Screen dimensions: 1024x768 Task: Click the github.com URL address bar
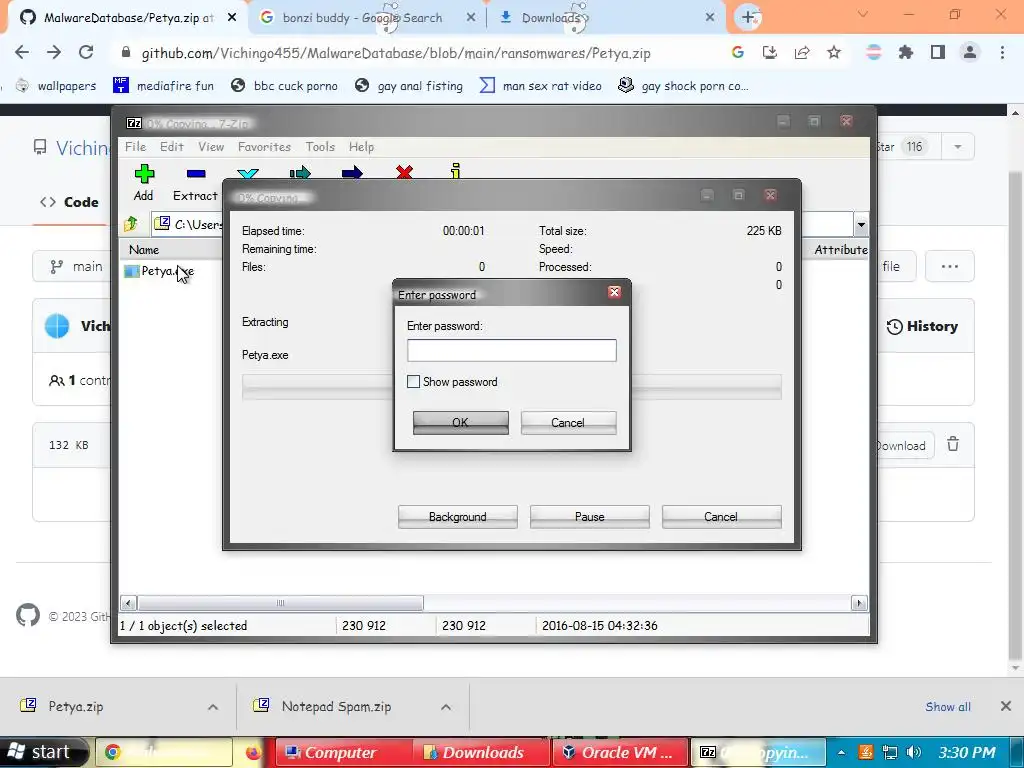click(x=396, y=54)
